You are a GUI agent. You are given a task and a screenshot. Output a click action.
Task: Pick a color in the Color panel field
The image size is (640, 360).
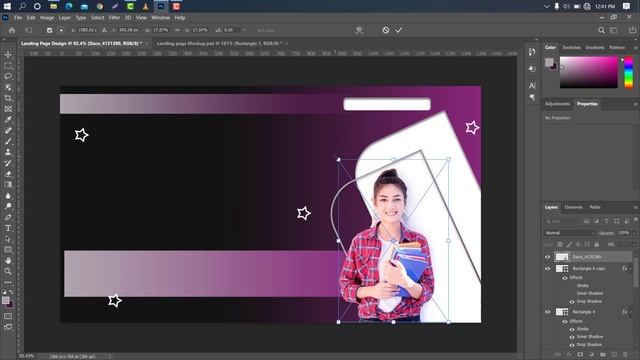click(589, 72)
